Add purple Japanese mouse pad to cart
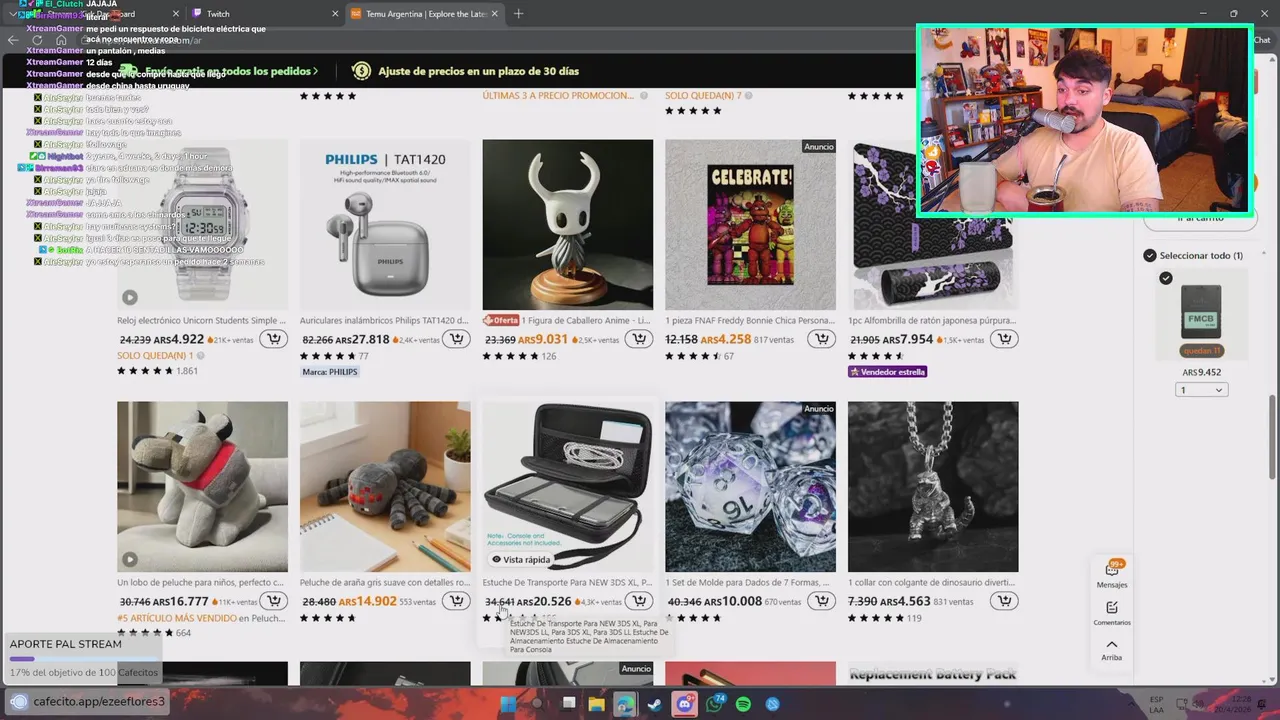 [1005, 339]
